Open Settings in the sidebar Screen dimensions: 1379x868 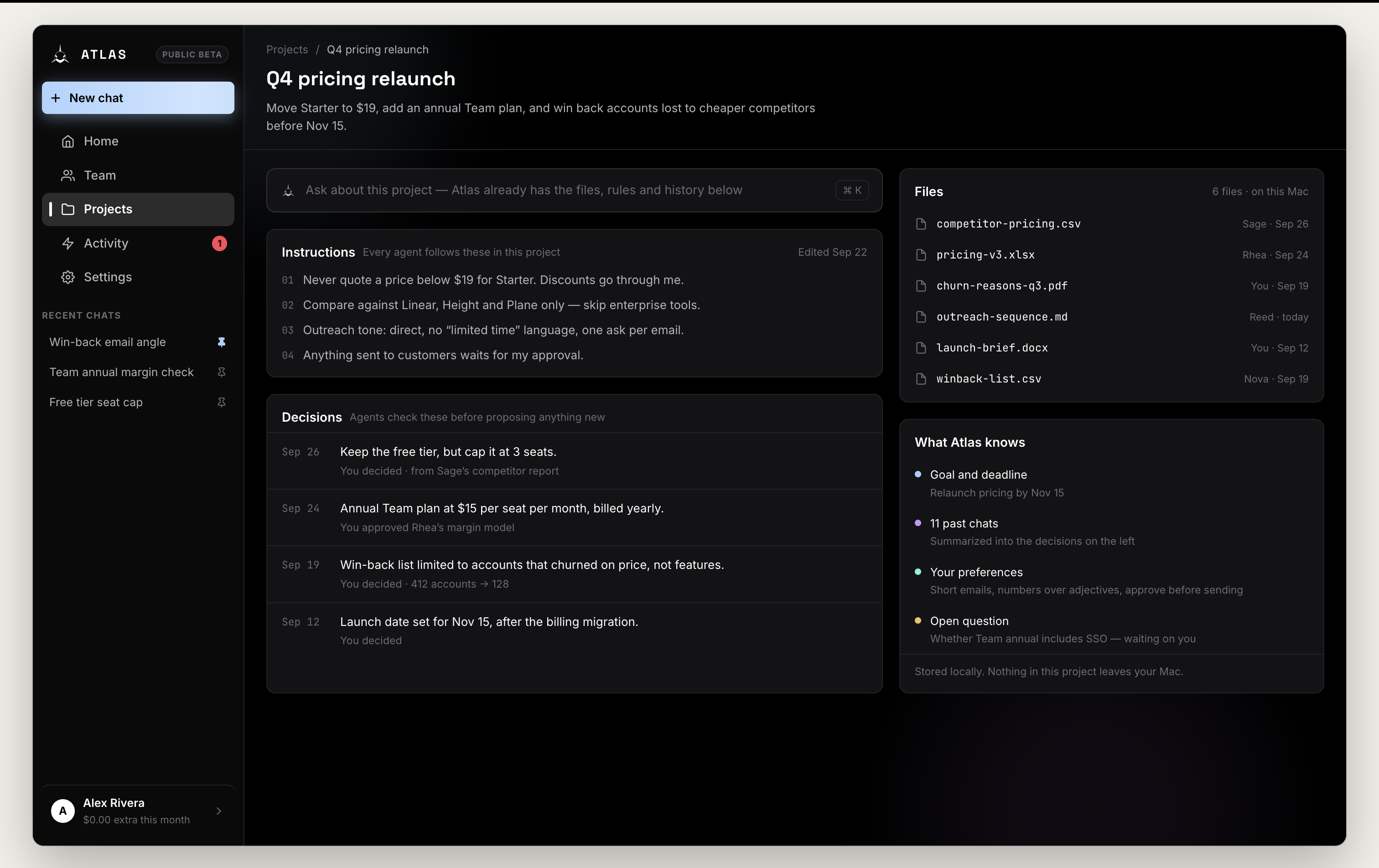tap(138, 277)
